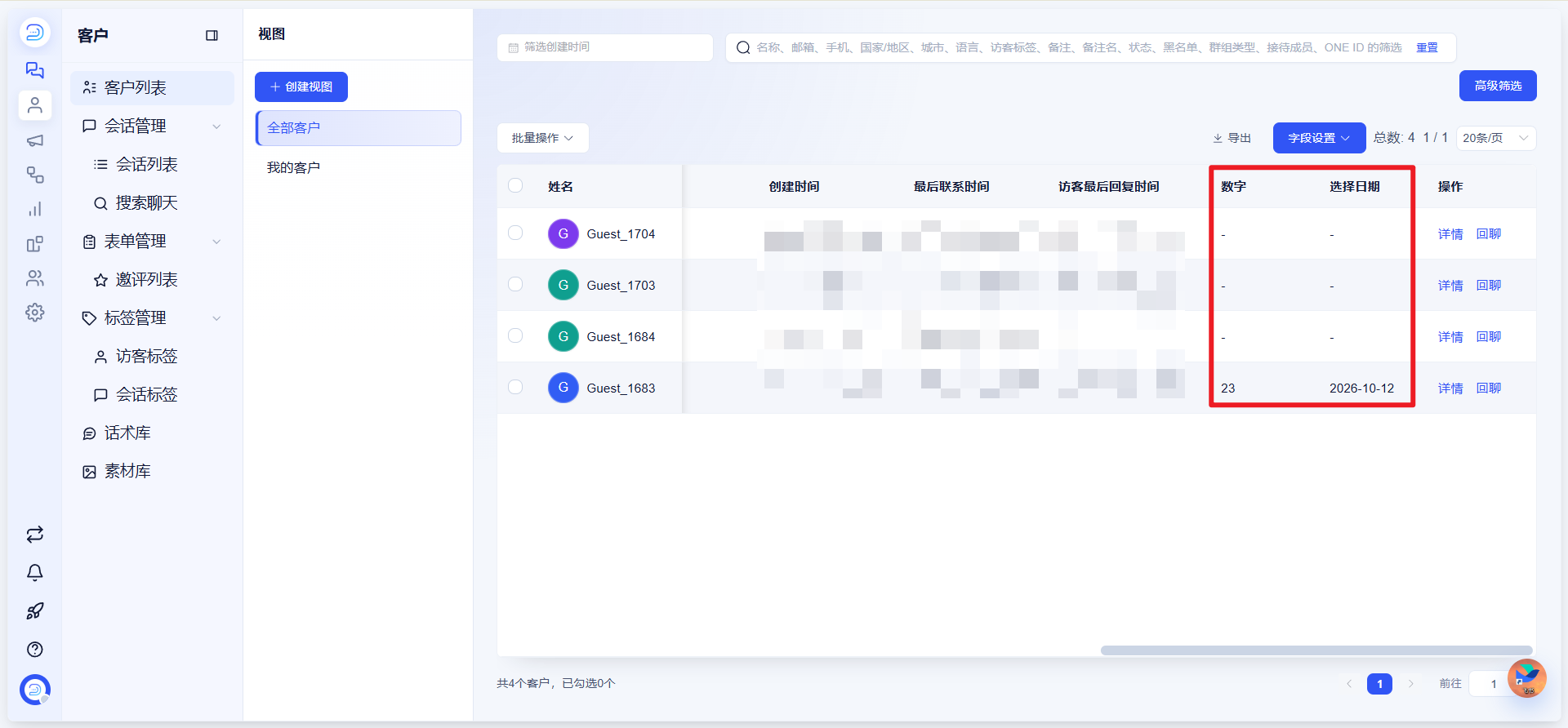Open the floating assistant widget at bottom right
The height and width of the screenshot is (728, 1568).
click(1526, 678)
